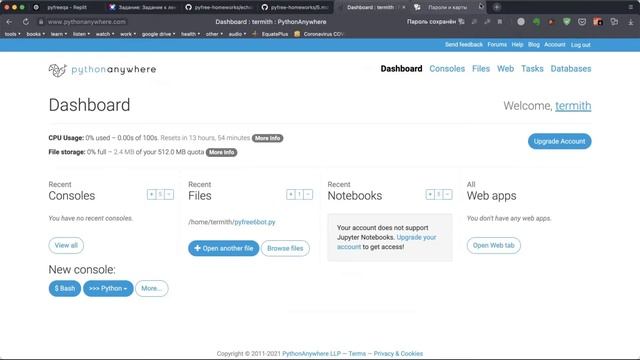
Task: Open the Privacy & Cookies footer link
Action: tap(398, 353)
